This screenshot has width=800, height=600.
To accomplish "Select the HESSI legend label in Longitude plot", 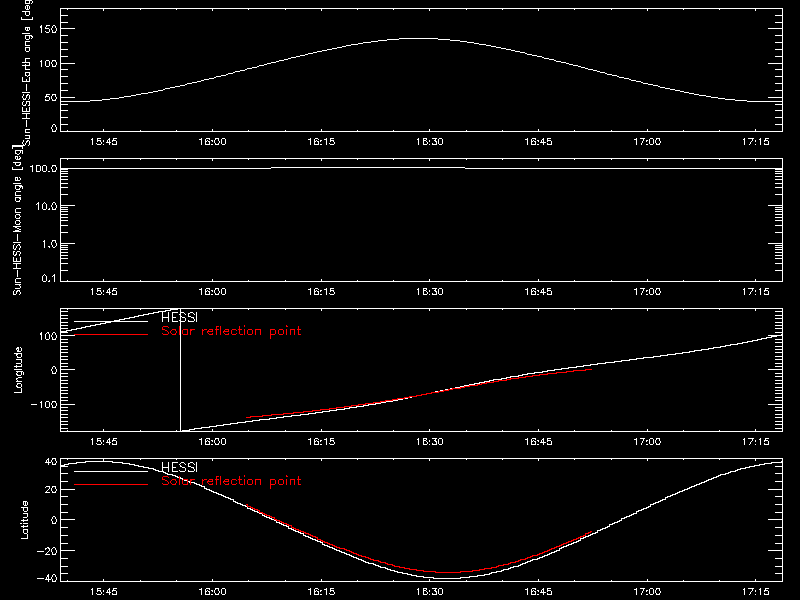I will 179,318.
